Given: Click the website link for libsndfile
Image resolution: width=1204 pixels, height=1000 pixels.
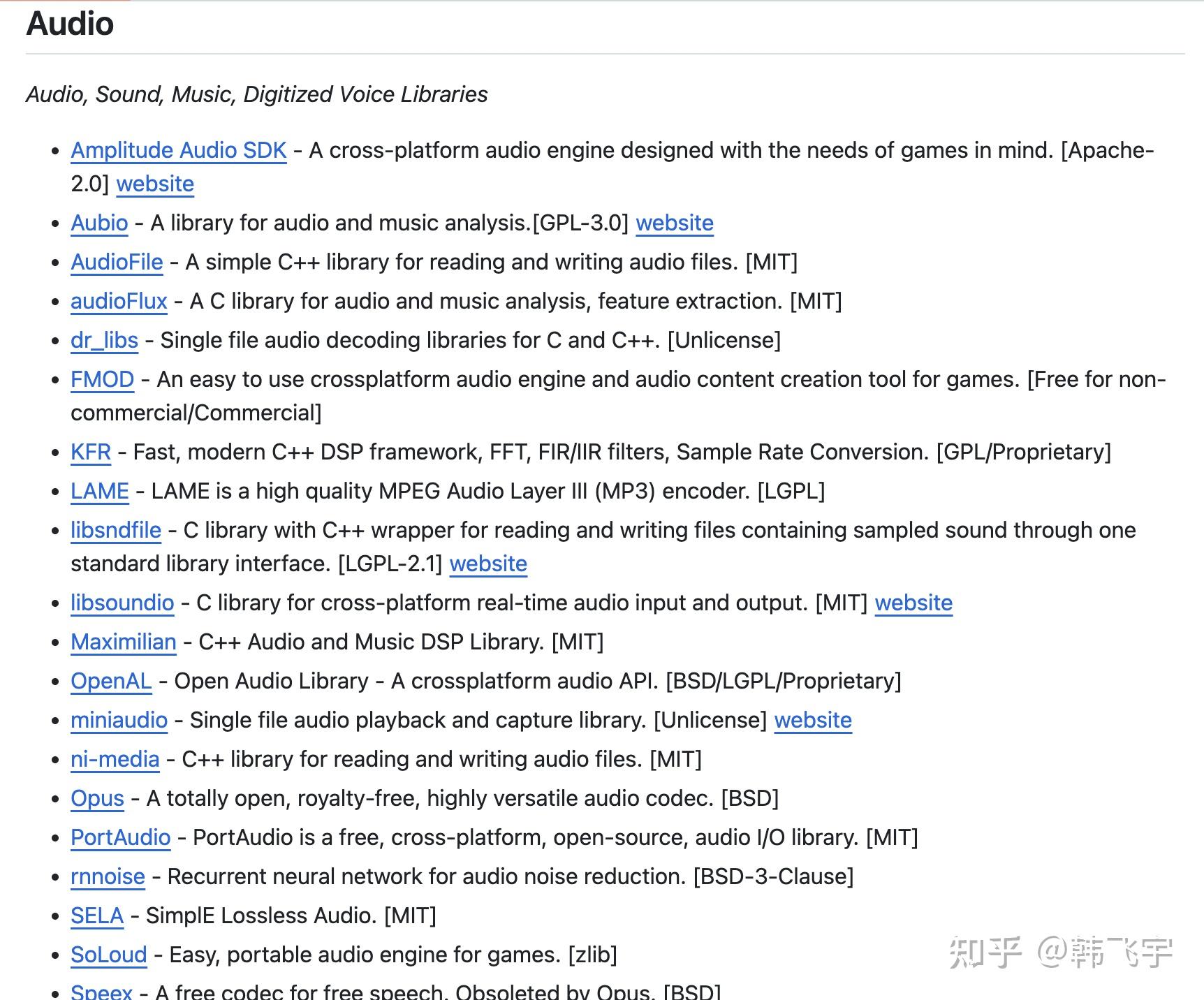Looking at the screenshot, I should point(489,564).
